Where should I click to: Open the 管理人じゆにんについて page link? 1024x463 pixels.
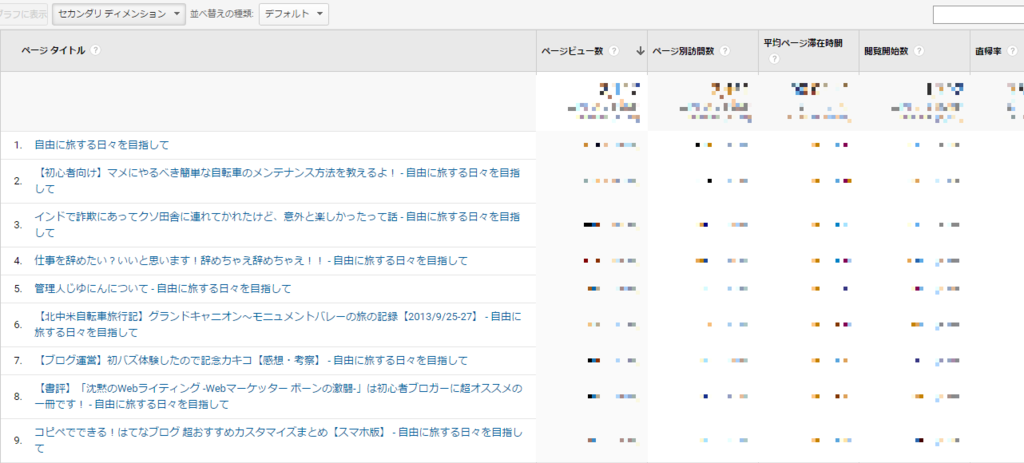(x=163, y=288)
